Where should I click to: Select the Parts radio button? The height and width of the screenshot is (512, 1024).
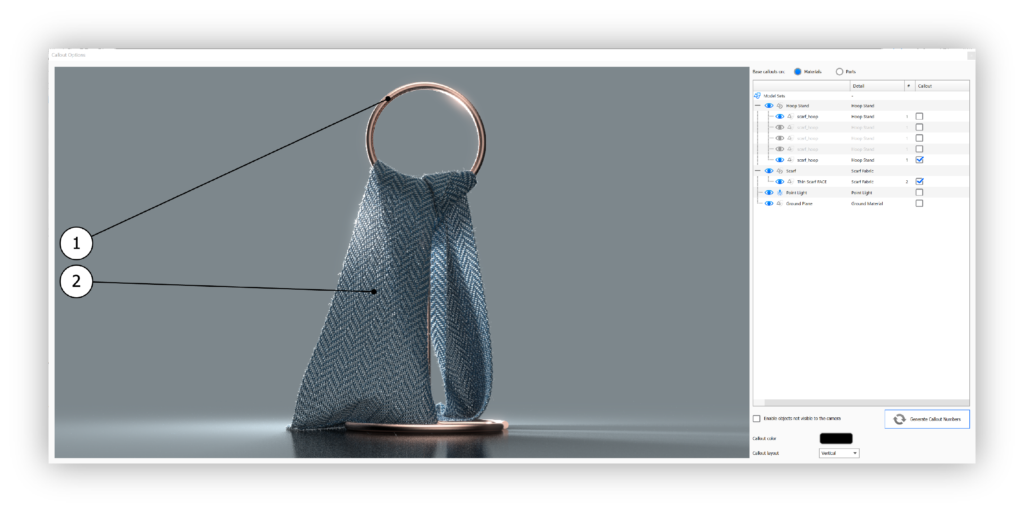(840, 72)
